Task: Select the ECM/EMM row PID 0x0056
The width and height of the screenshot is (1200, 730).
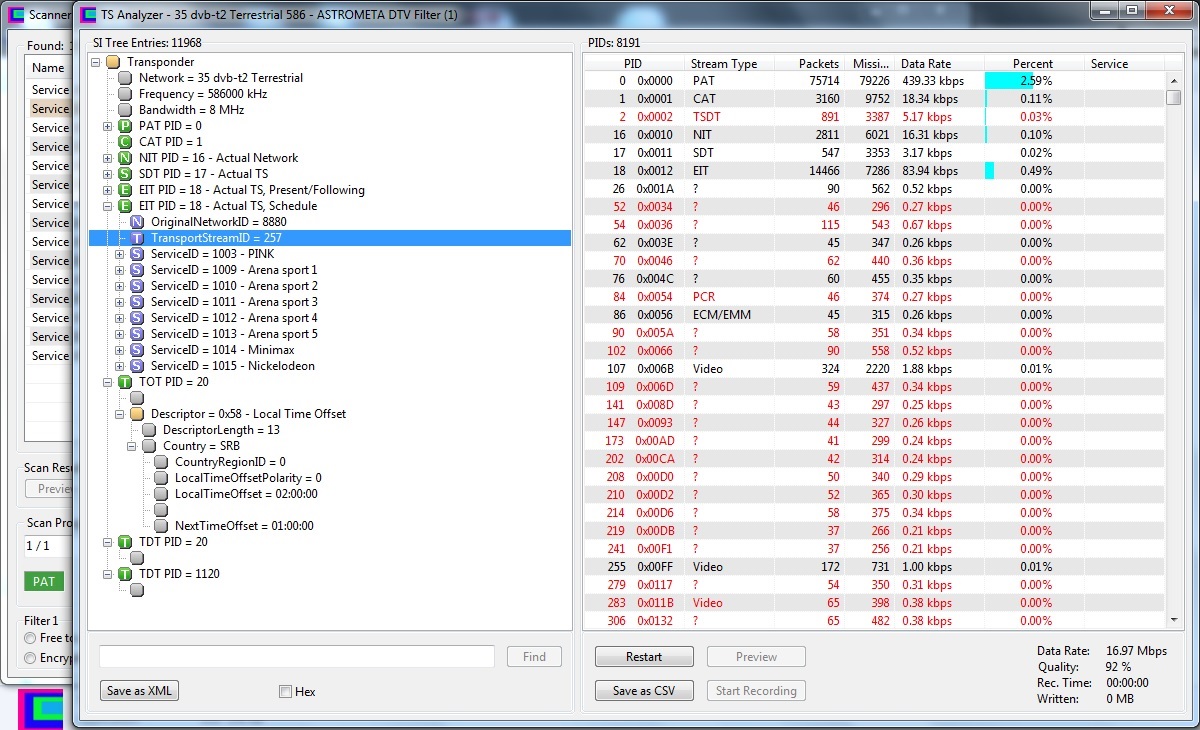Action: coord(874,315)
